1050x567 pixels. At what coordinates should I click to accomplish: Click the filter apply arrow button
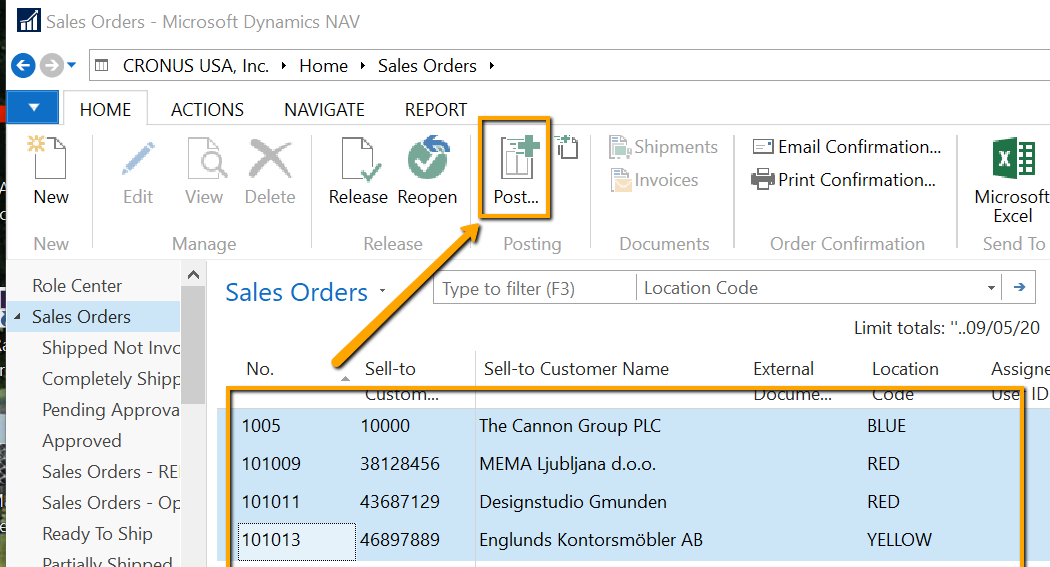1019,287
